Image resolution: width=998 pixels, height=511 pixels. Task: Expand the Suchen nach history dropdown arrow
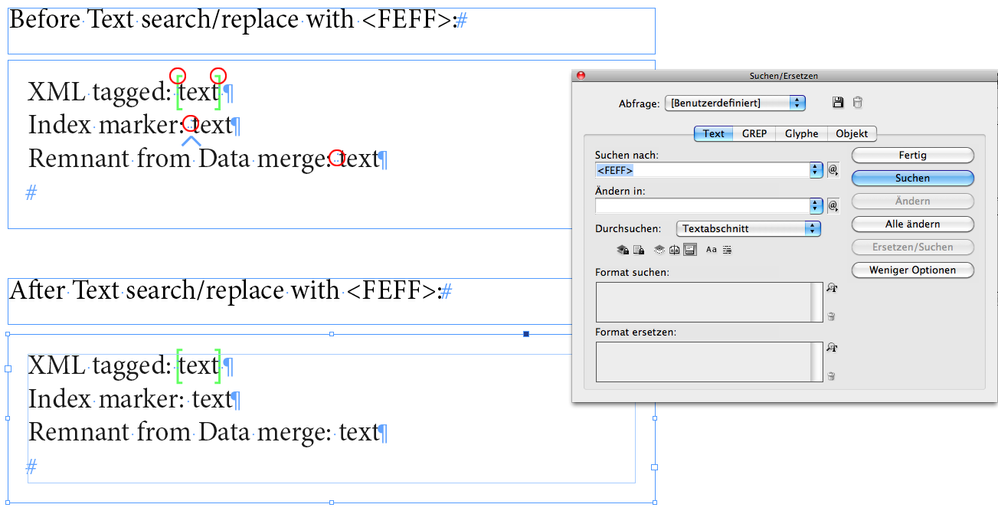(816, 170)
